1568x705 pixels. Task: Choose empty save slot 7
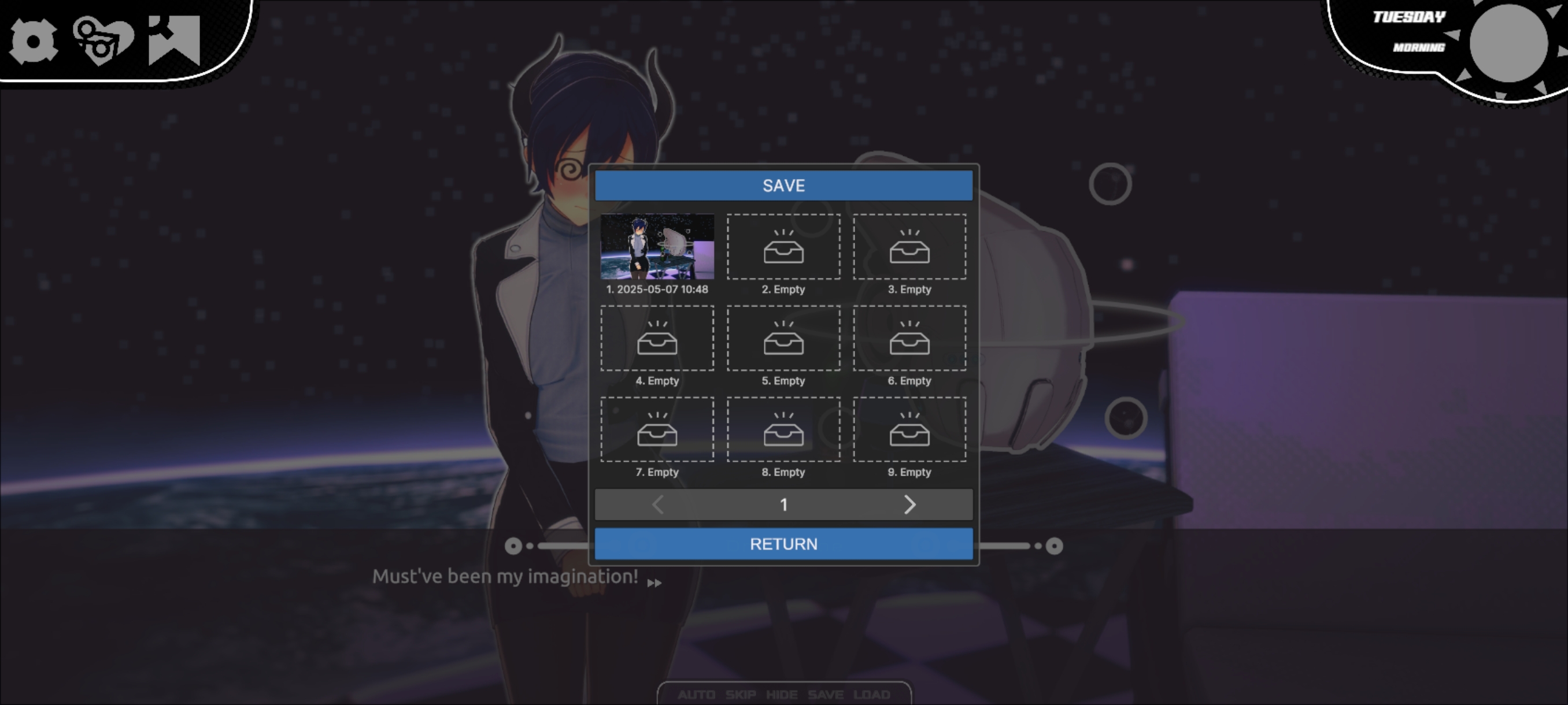coord(657,429)
